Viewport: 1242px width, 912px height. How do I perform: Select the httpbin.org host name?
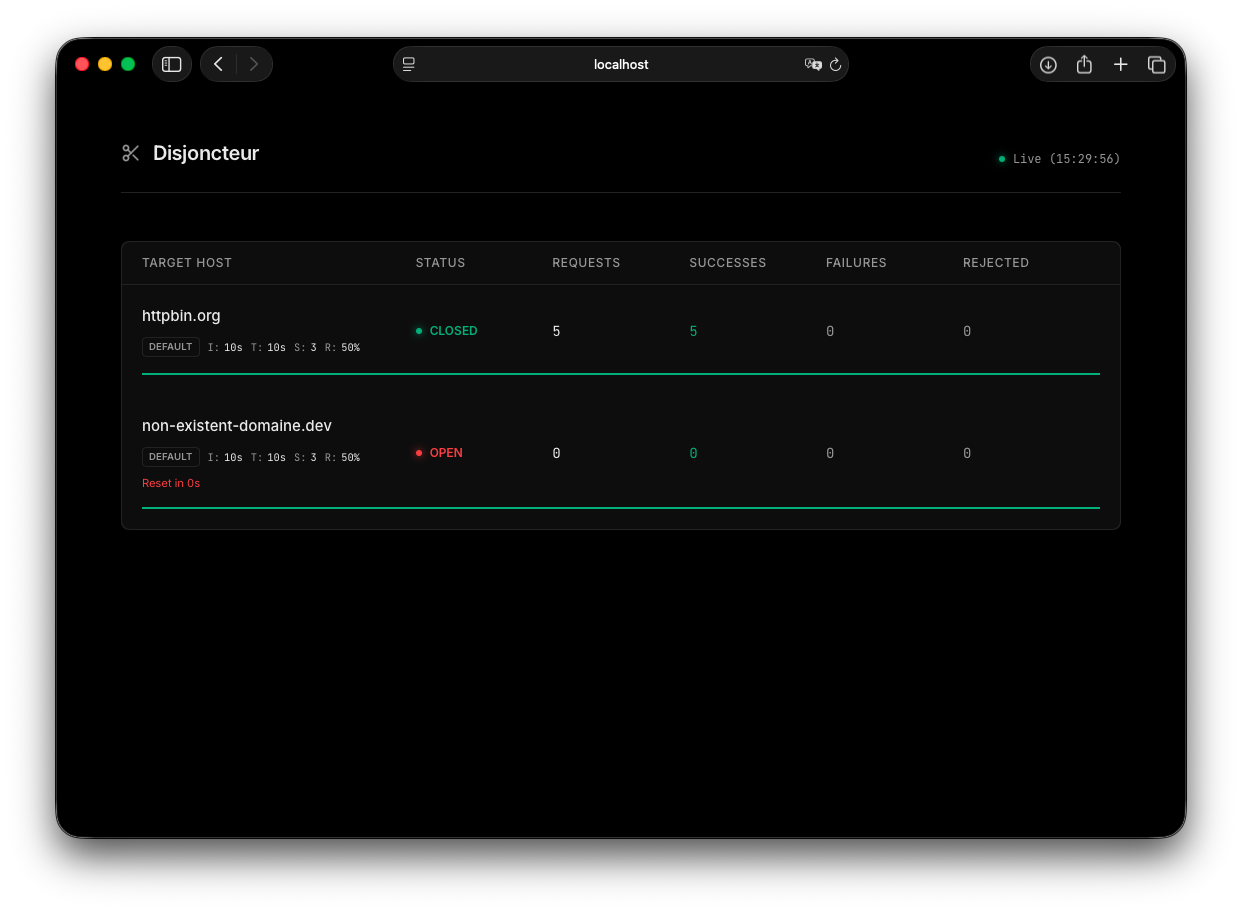pyautogui.click(x=181, y=316)
